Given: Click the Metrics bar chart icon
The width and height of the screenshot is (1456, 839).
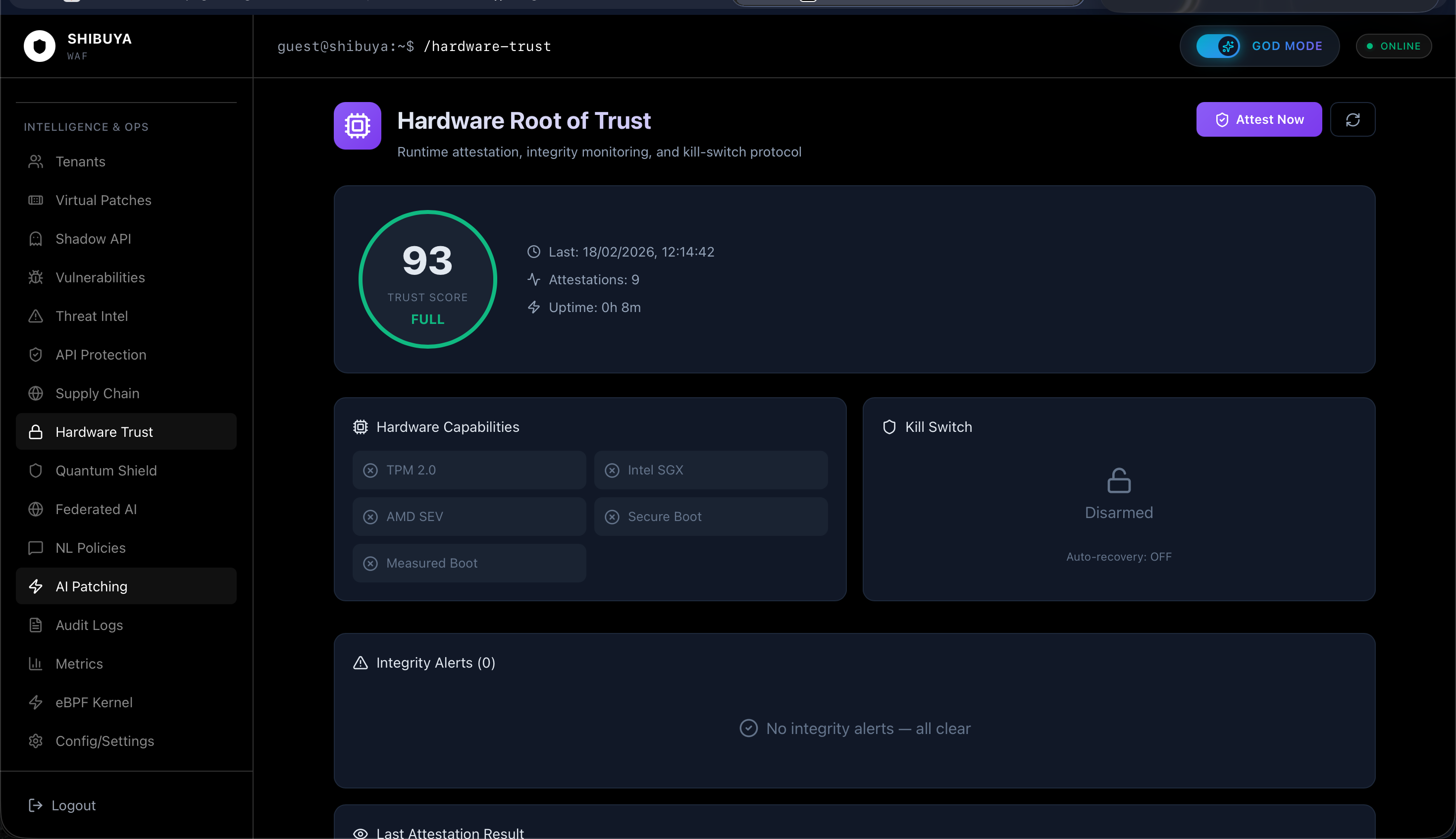Looking at the screenshot, I should (36, 663).
